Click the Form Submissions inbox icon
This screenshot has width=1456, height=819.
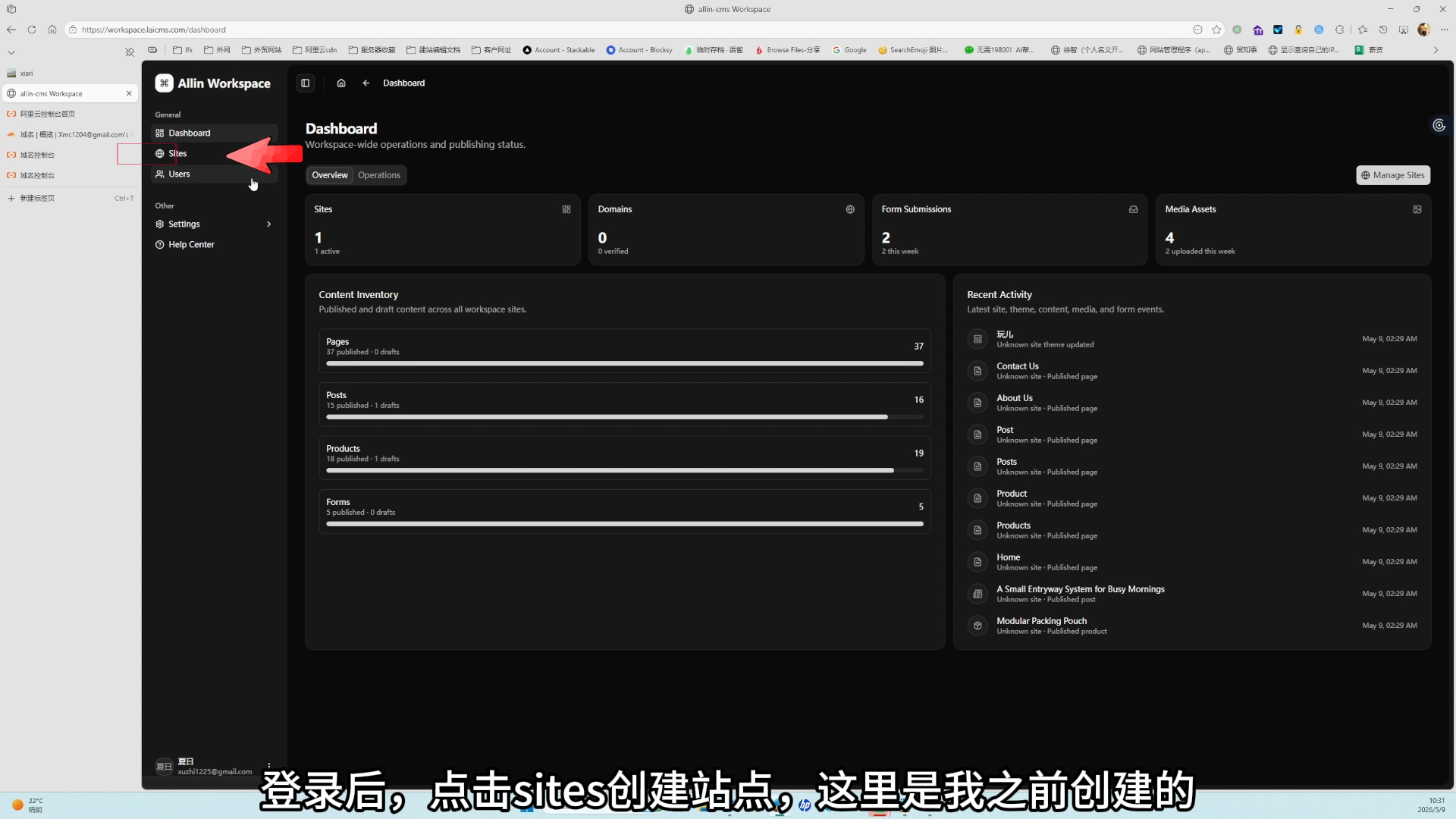click(1134, 209)
